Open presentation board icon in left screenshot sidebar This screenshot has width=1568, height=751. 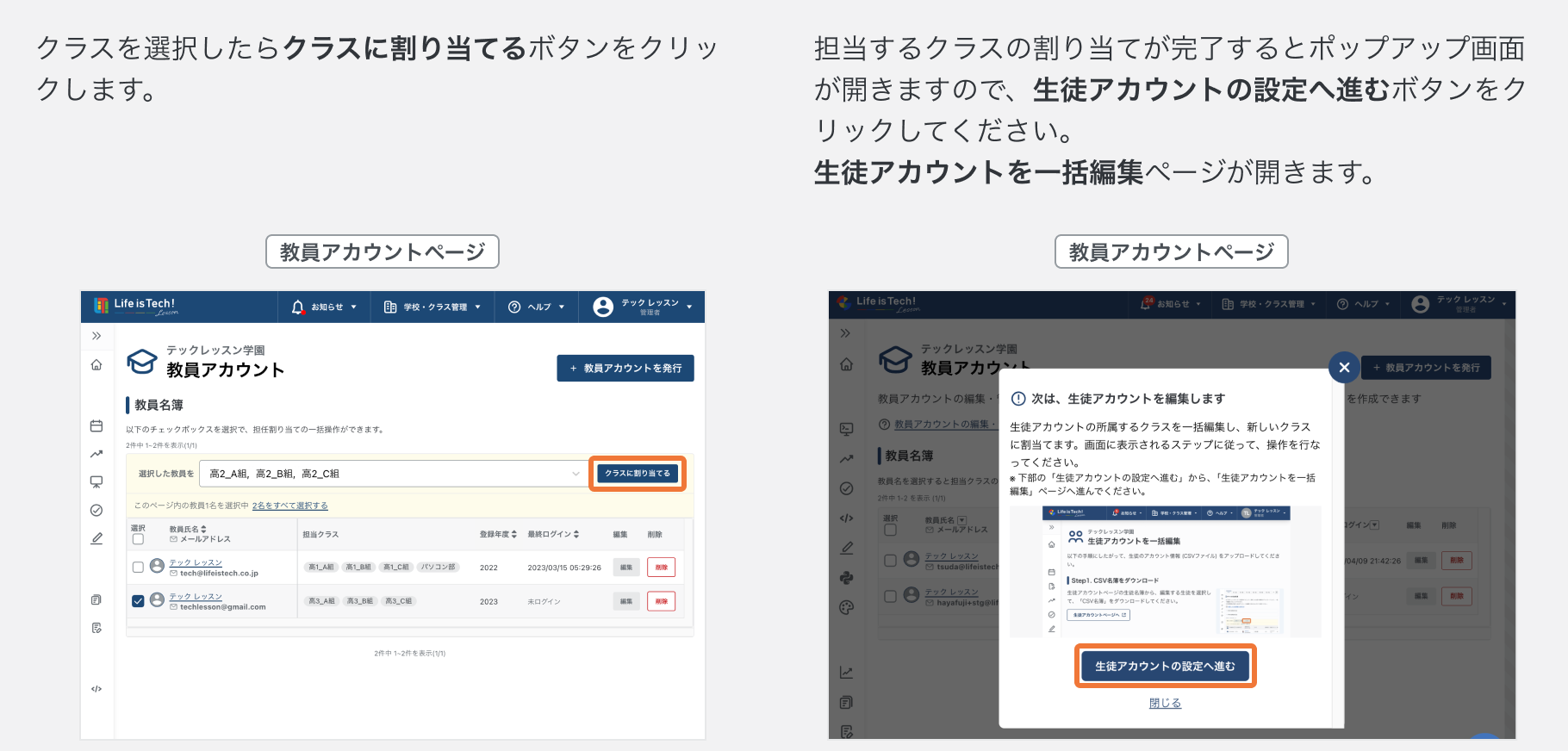pos(96,482)
